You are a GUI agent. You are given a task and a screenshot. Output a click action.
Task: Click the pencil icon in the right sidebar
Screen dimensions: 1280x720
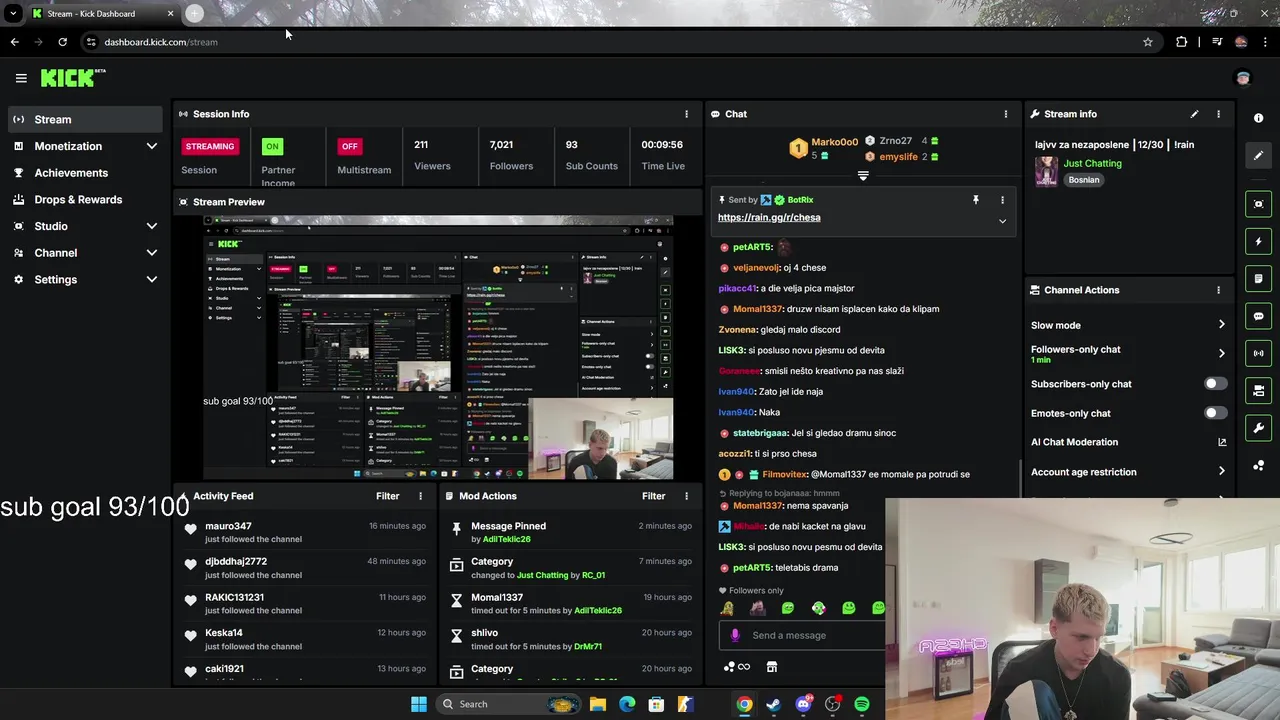point(1258,155)
